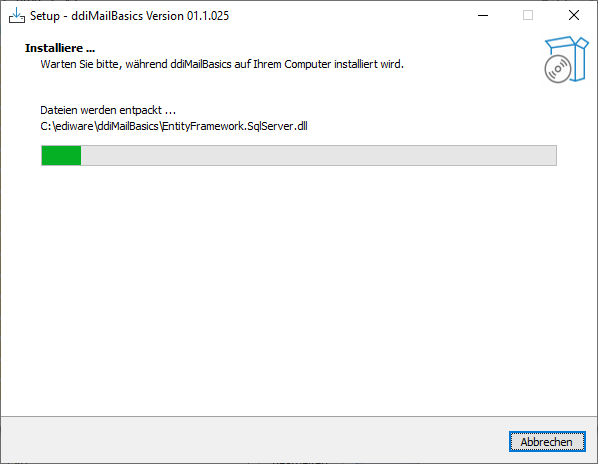The image size is (598, 464).
Task: Click "installiert wird" at end of description
Action: [x=368, y=64]
